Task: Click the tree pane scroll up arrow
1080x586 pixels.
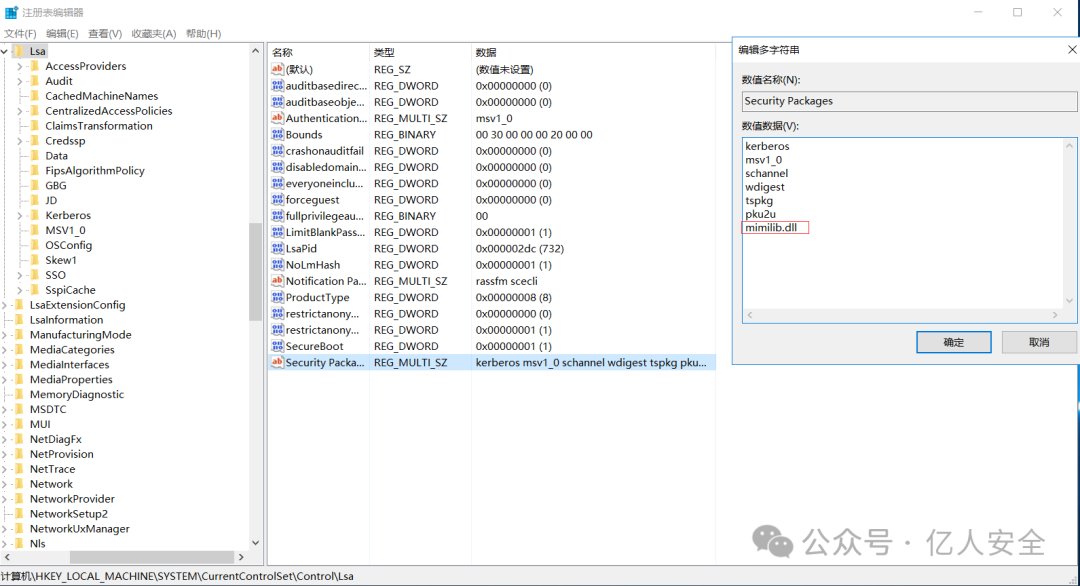Action: tap(256, 51)
